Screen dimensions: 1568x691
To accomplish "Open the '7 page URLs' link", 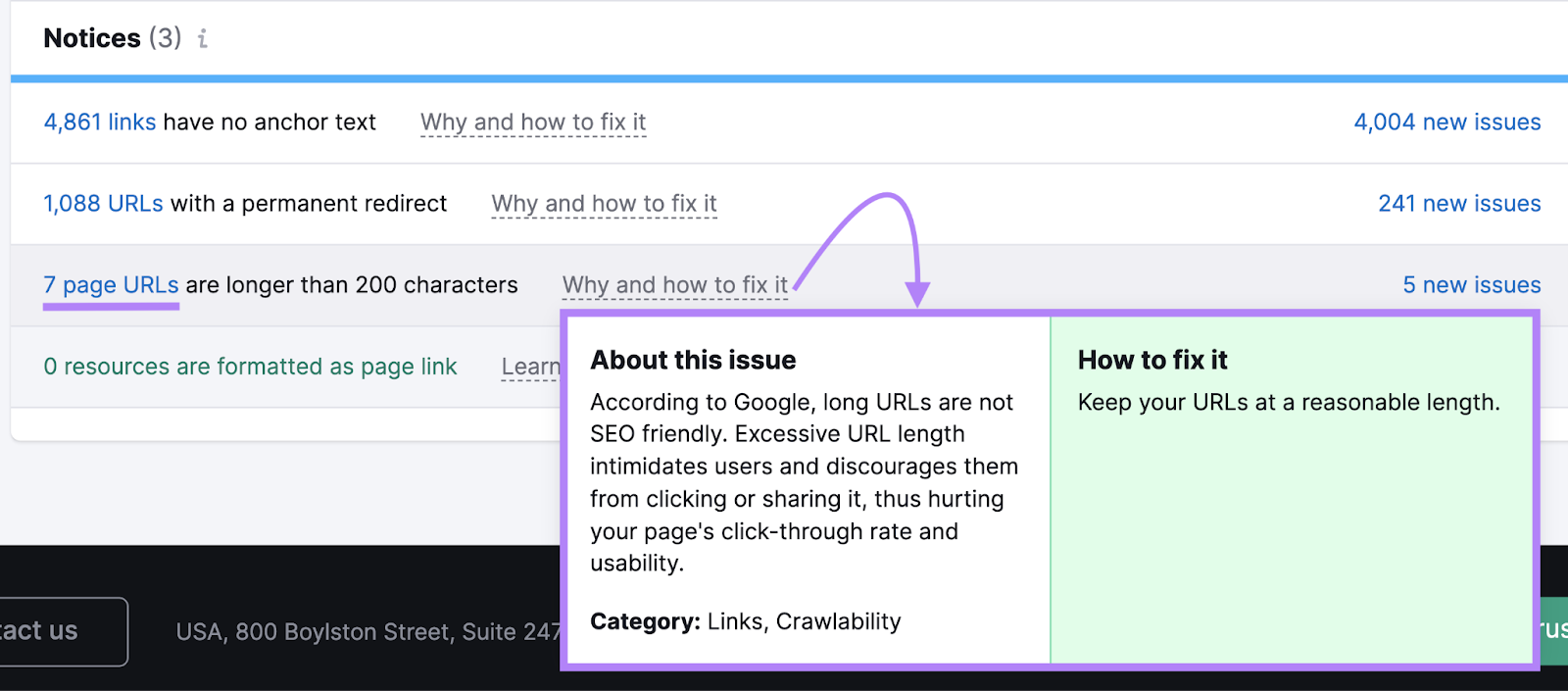I will point(111,285).
